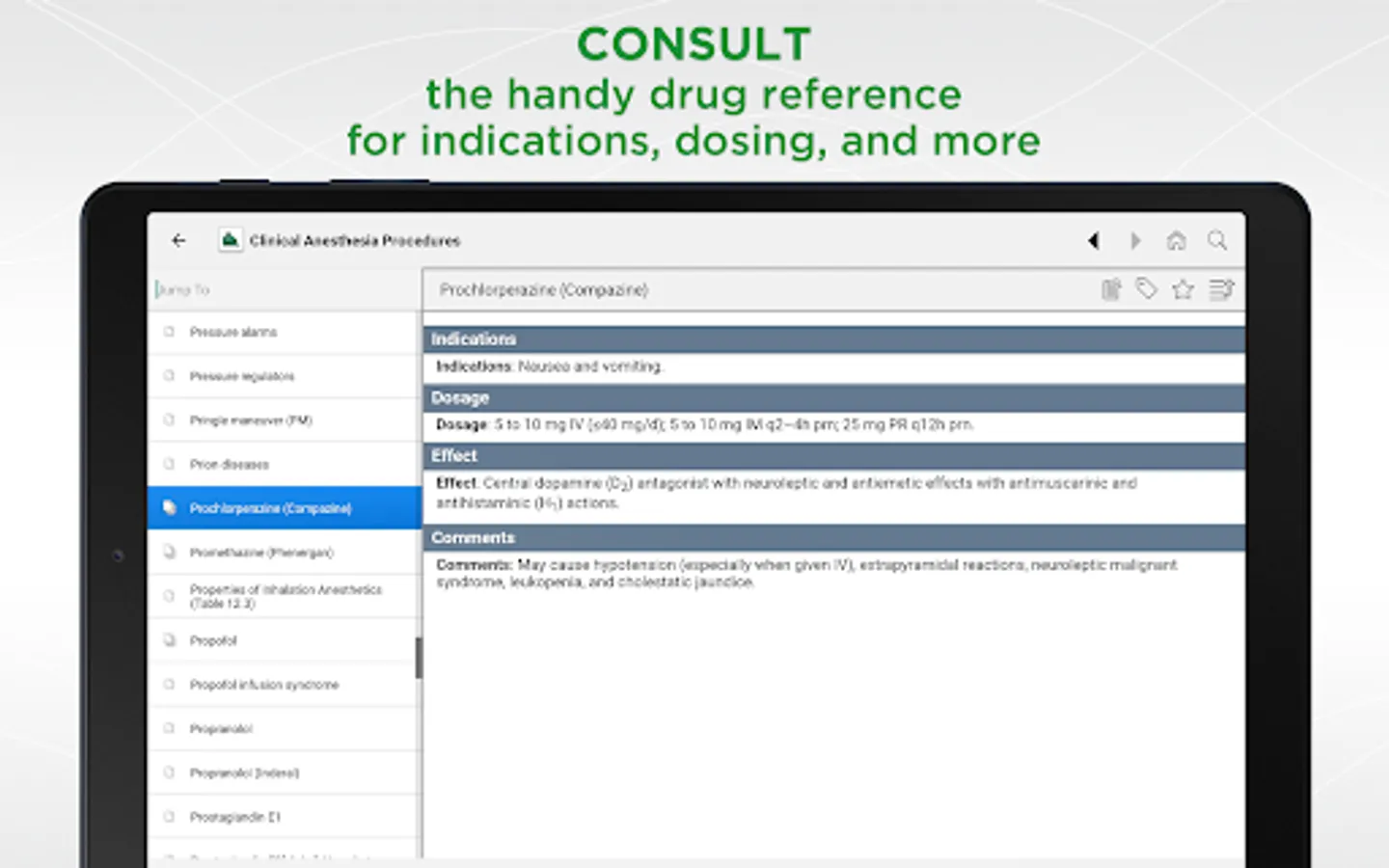Collapse the Indications section header

pos(833,339)
